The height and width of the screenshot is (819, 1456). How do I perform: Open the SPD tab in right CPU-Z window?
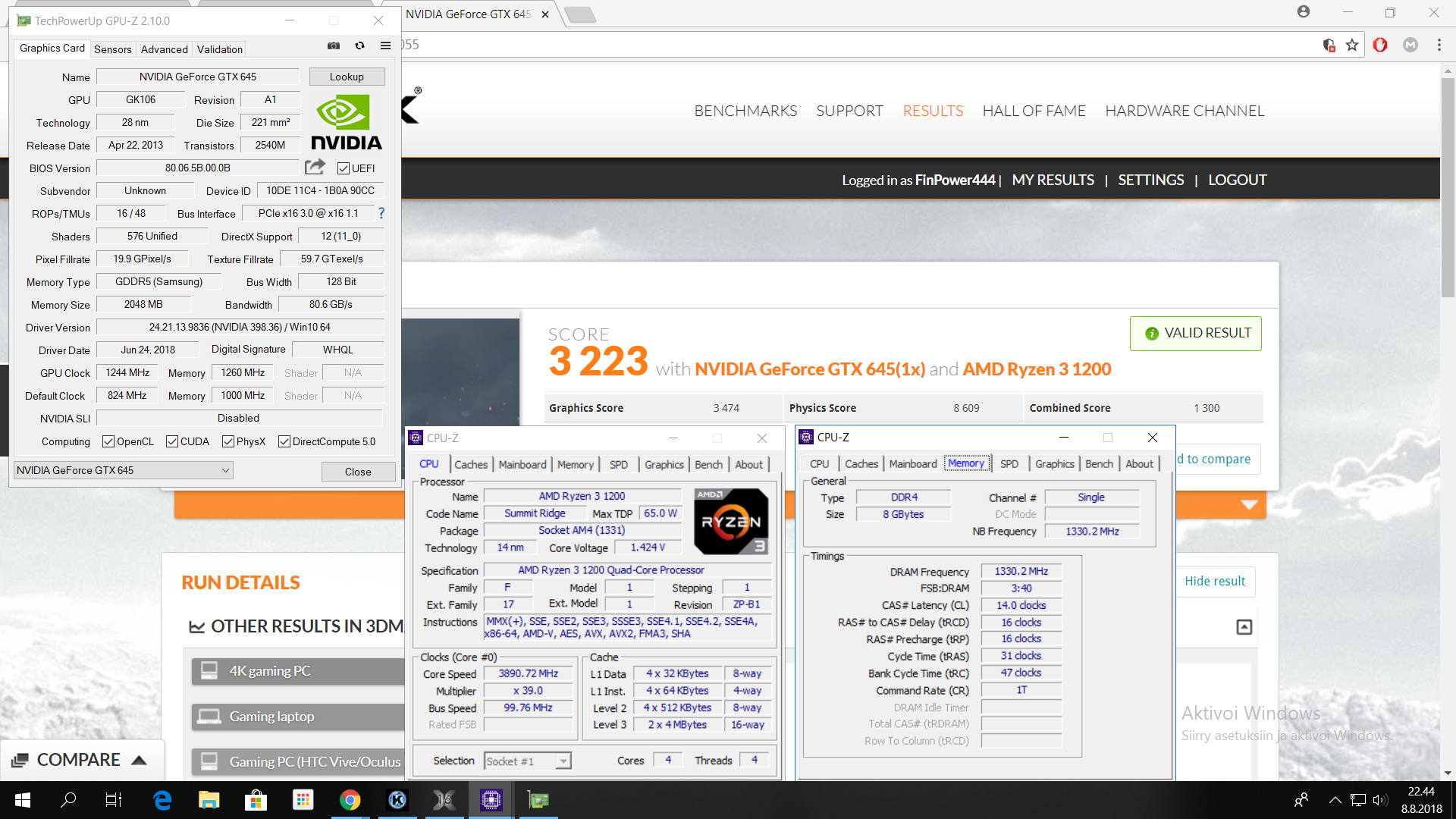click(x=1009, y=463)
